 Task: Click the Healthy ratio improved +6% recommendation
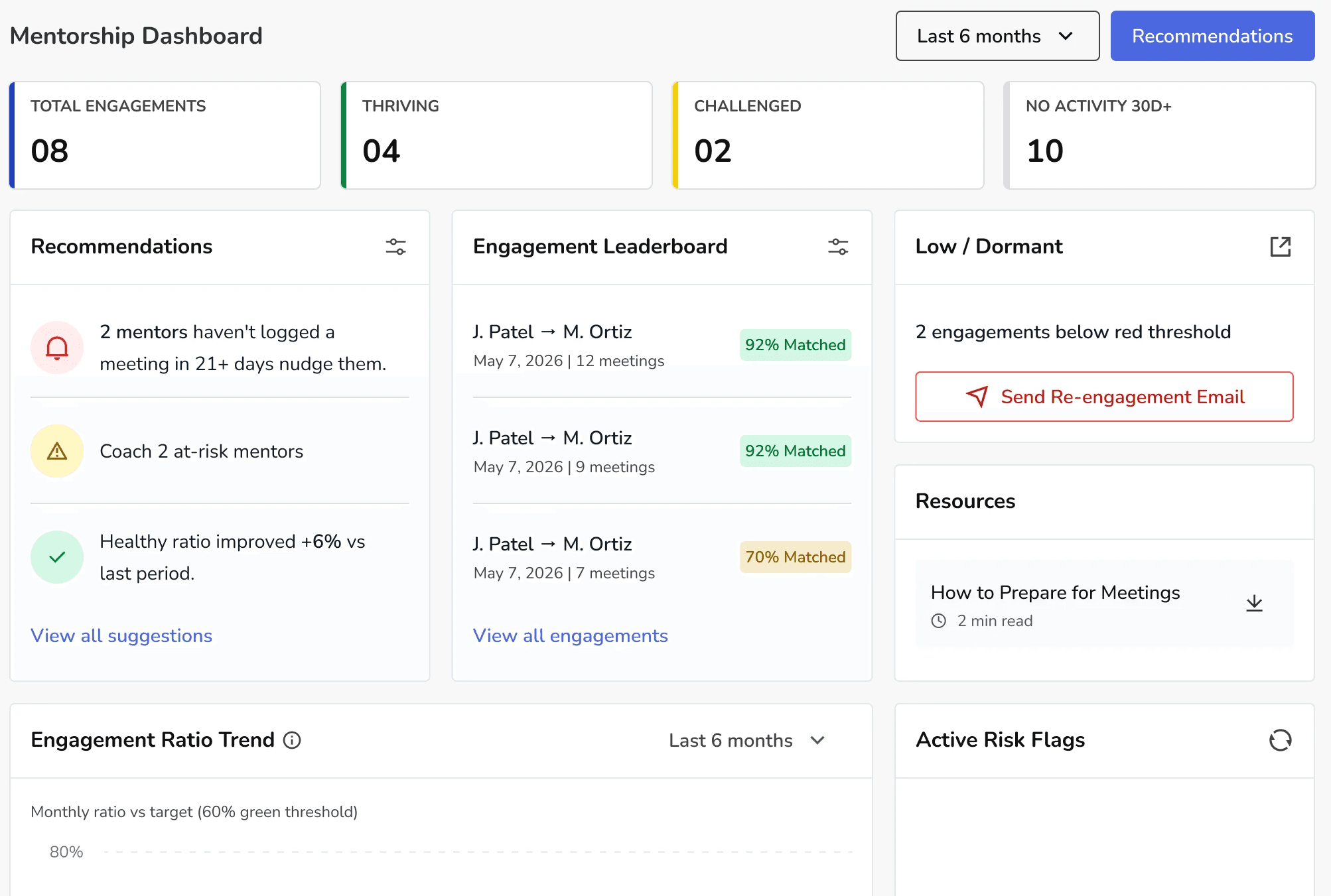point(220,557)
